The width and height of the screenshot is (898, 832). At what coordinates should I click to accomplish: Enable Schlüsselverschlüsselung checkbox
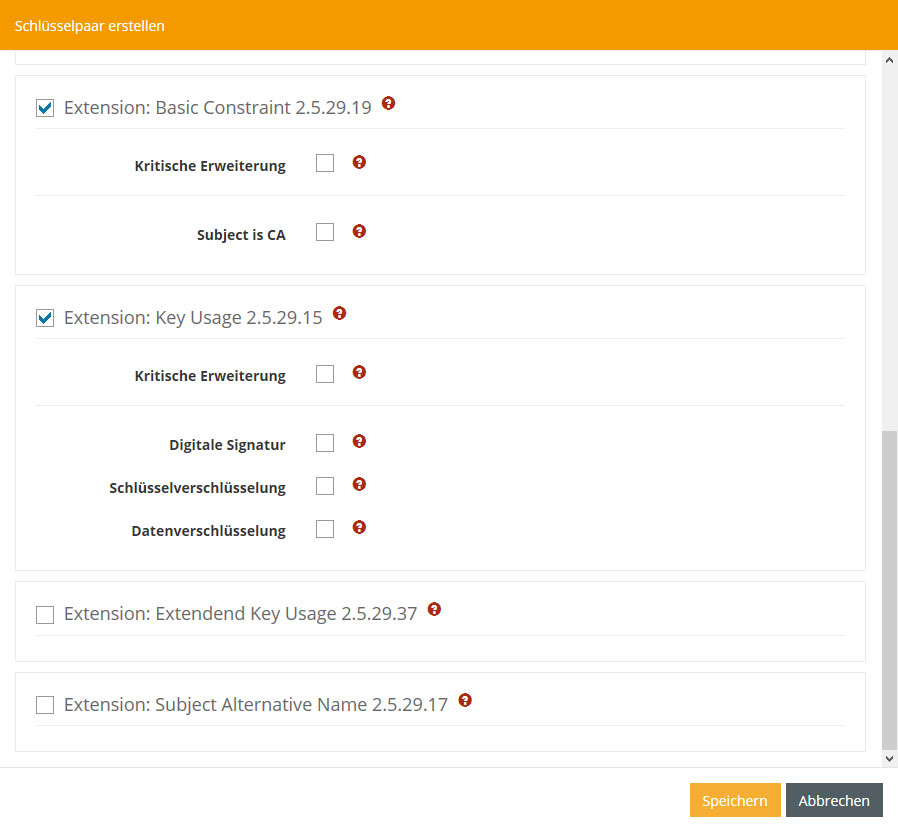325,486
